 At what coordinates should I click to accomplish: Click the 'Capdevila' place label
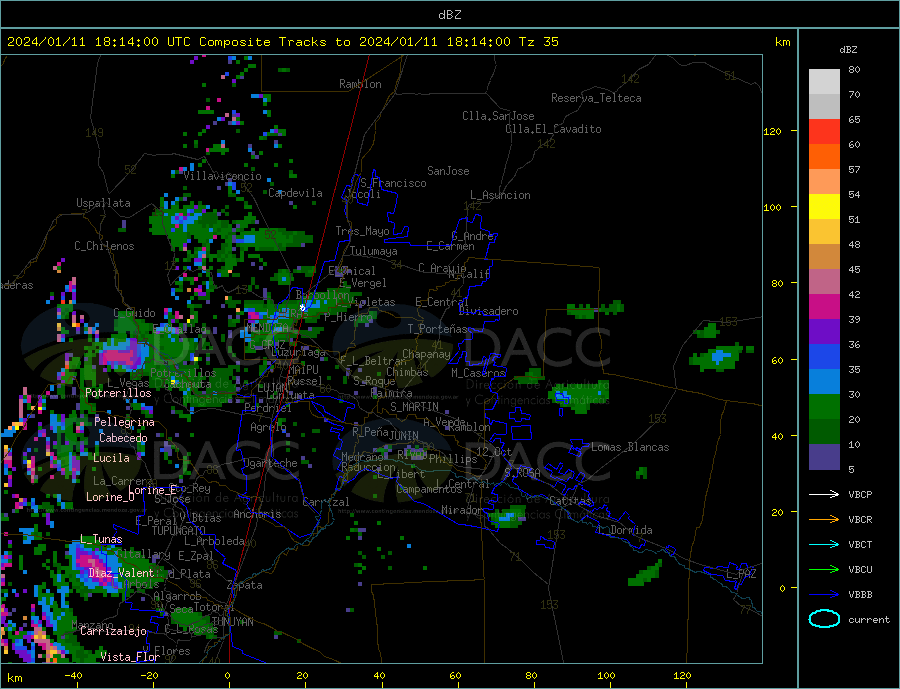tap(296, 193)
